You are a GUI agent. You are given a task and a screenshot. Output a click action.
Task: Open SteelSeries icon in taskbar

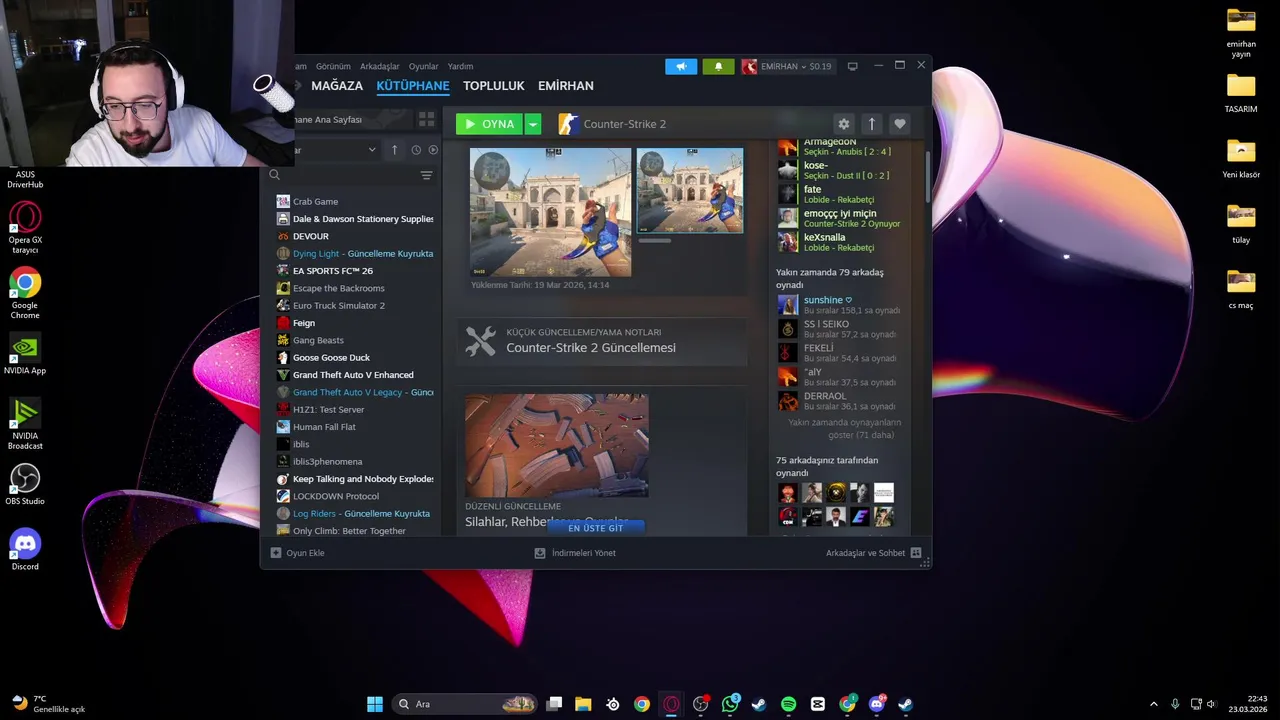point(612,704)
